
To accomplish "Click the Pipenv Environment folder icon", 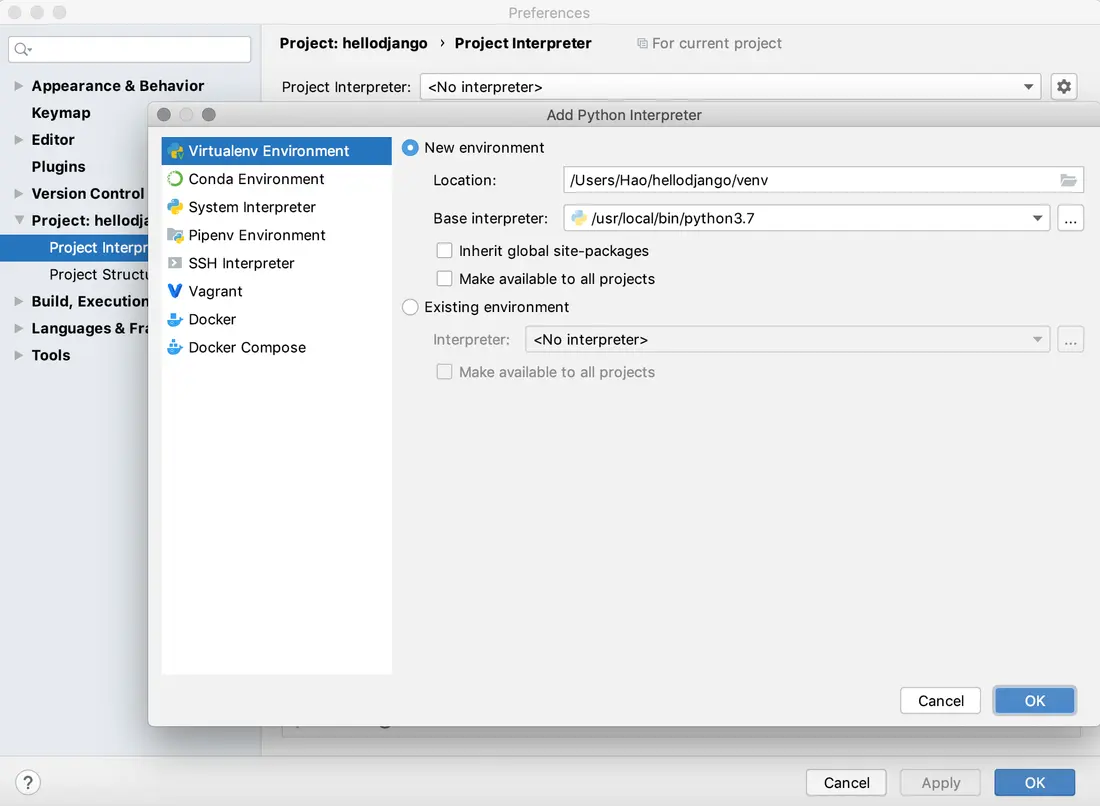I will [x=175, y=235].
